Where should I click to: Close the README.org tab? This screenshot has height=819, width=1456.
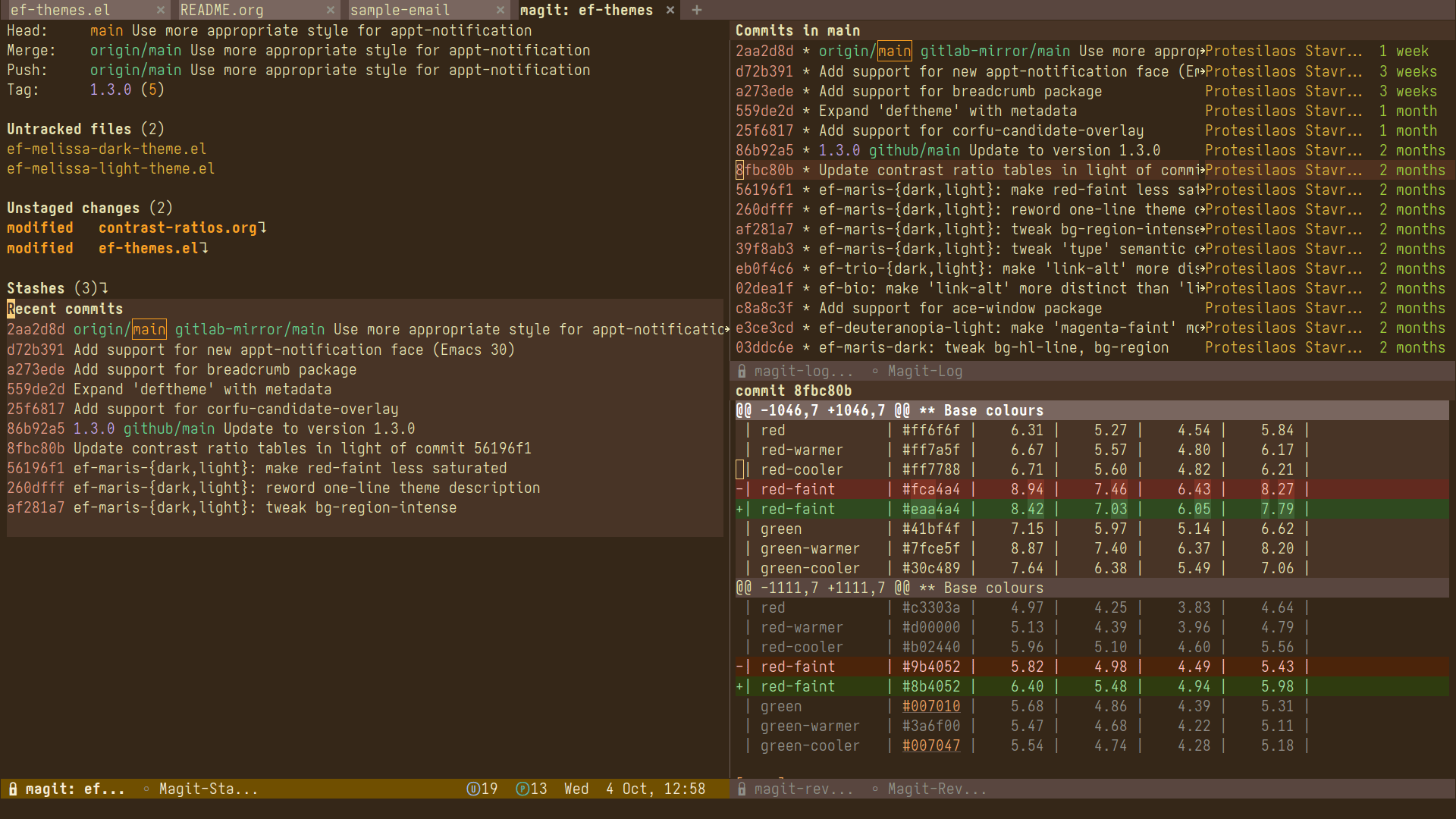click(330, 10)
